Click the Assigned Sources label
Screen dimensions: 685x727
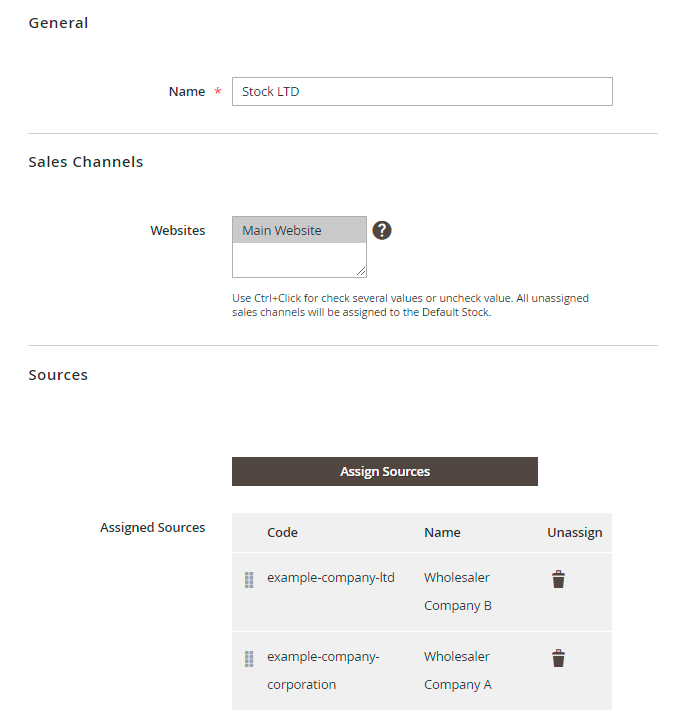tap(153, 527)
